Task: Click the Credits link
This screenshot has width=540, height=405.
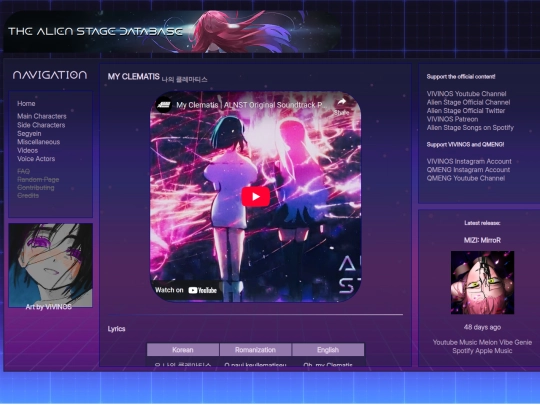Action: (28, 196)
